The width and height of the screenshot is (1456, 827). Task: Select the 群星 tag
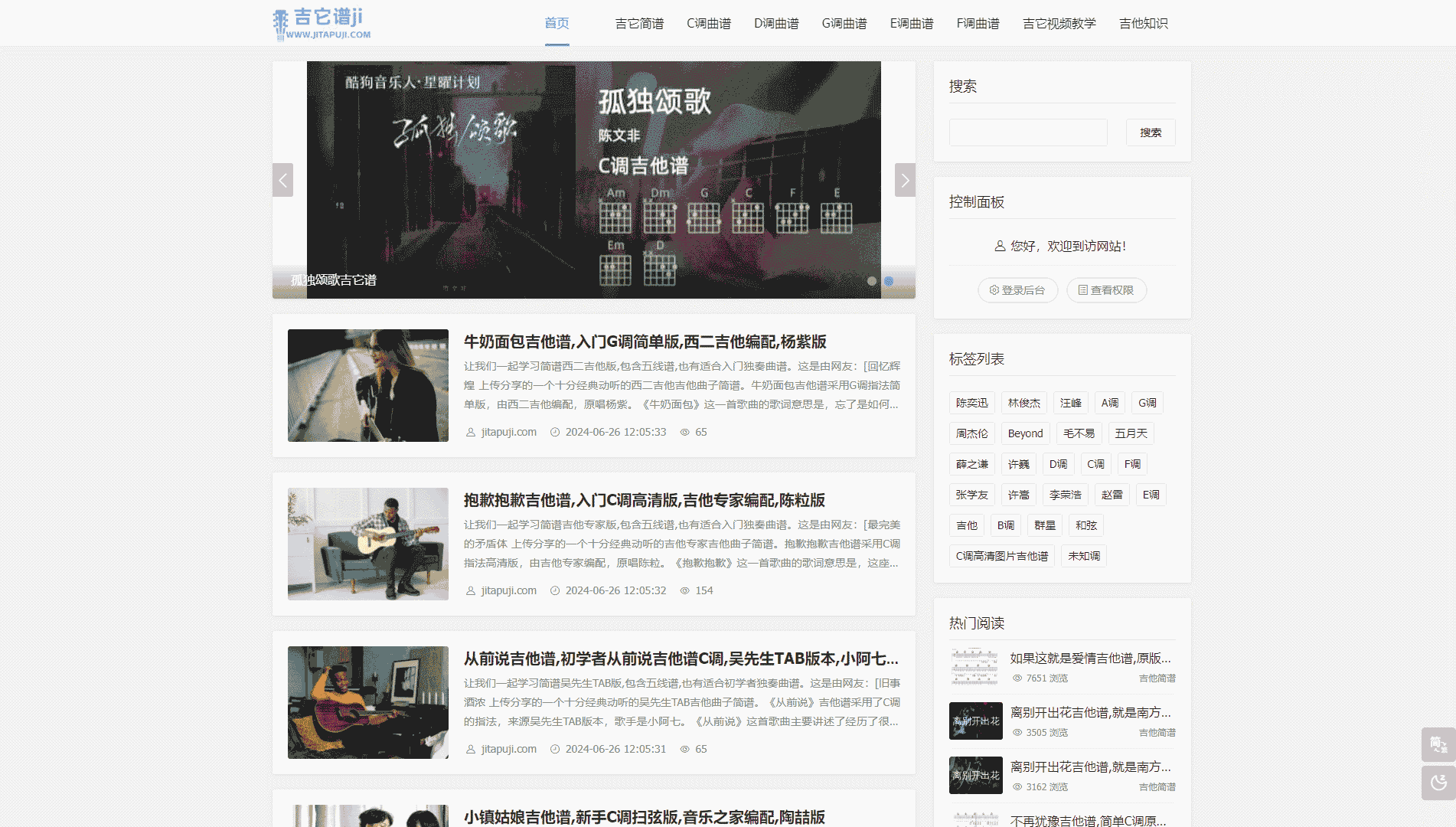[1045, 525]
